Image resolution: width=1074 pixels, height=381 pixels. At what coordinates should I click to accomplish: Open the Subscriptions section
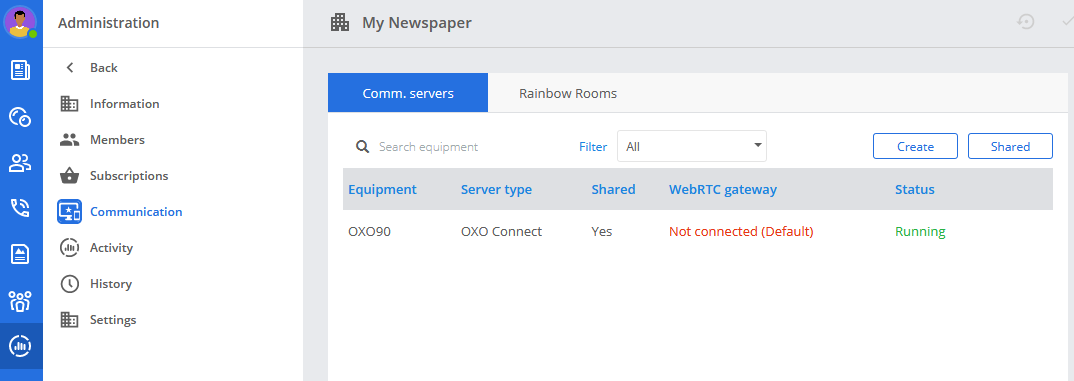coord(129,176)
